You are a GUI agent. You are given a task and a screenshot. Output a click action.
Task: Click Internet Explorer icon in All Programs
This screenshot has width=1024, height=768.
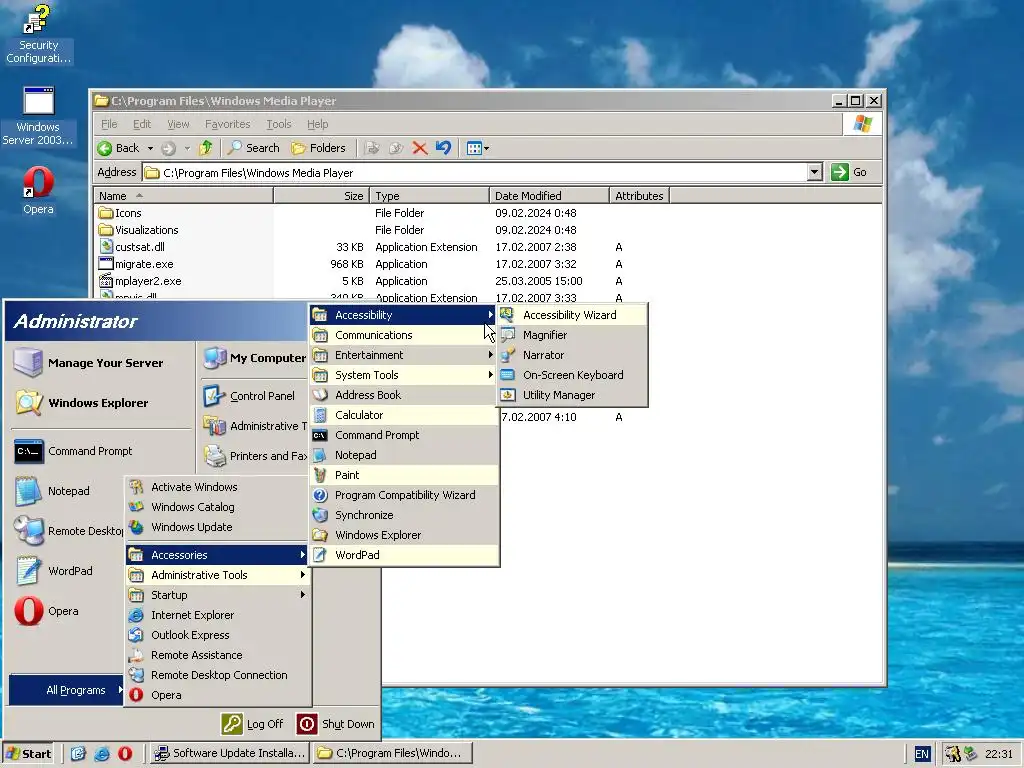click(x=136, y=615)
